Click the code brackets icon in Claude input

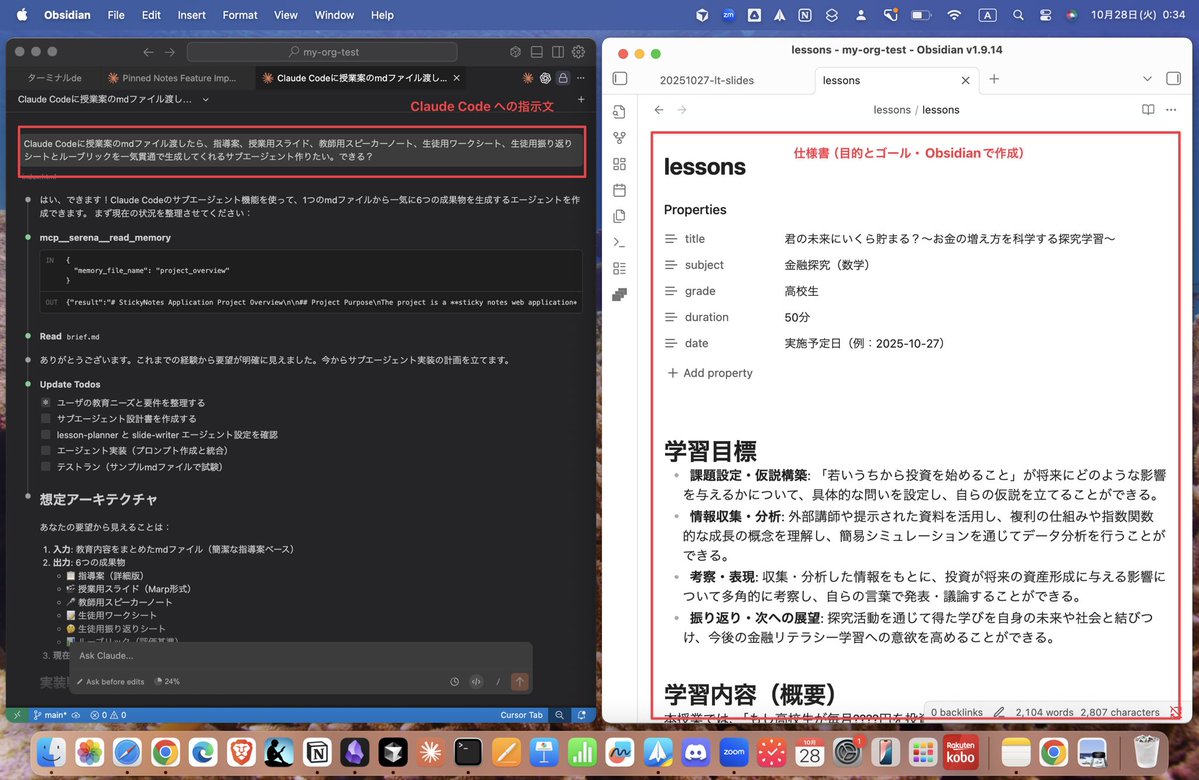pos(476,681)
